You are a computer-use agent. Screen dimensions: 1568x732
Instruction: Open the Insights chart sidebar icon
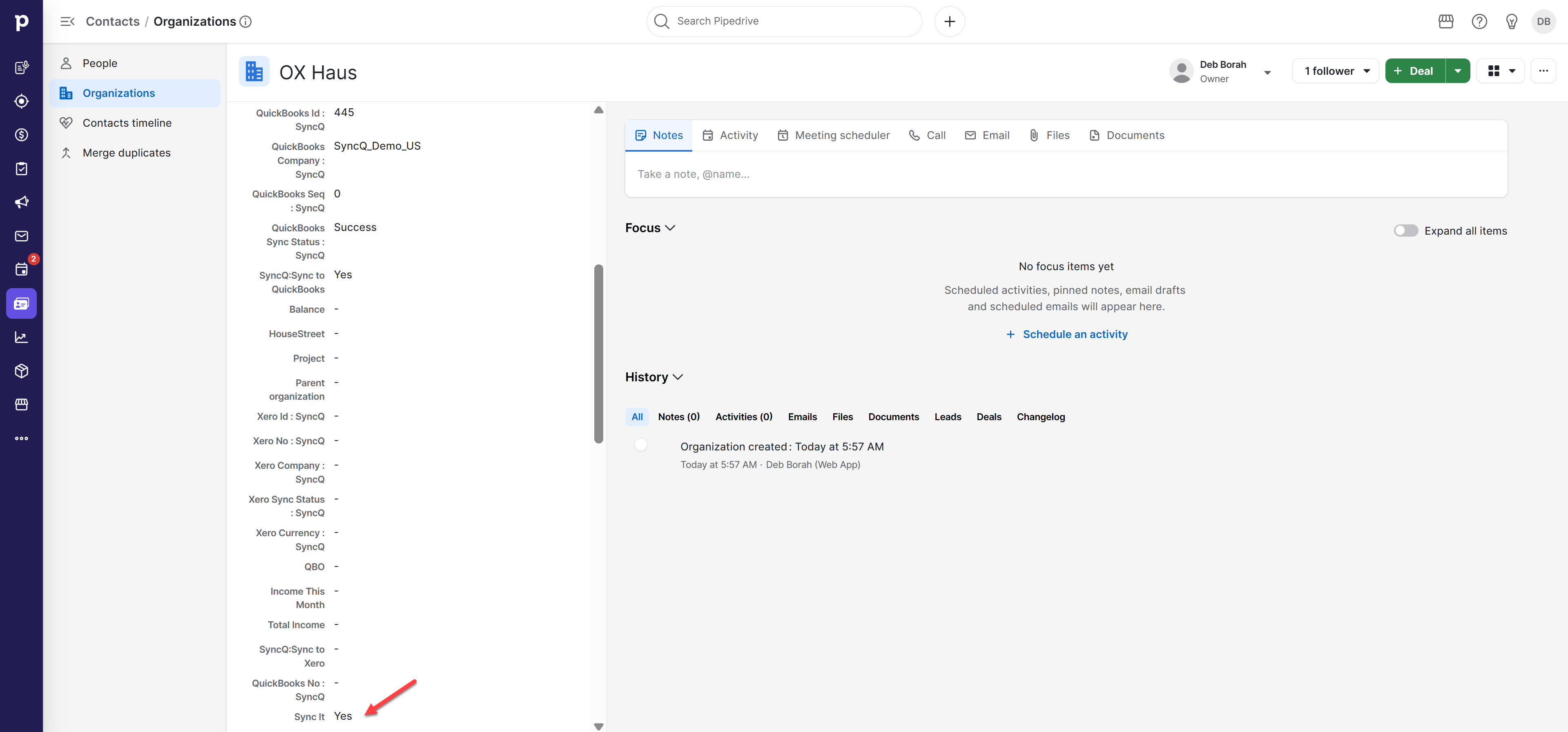(x=21, y=337)
